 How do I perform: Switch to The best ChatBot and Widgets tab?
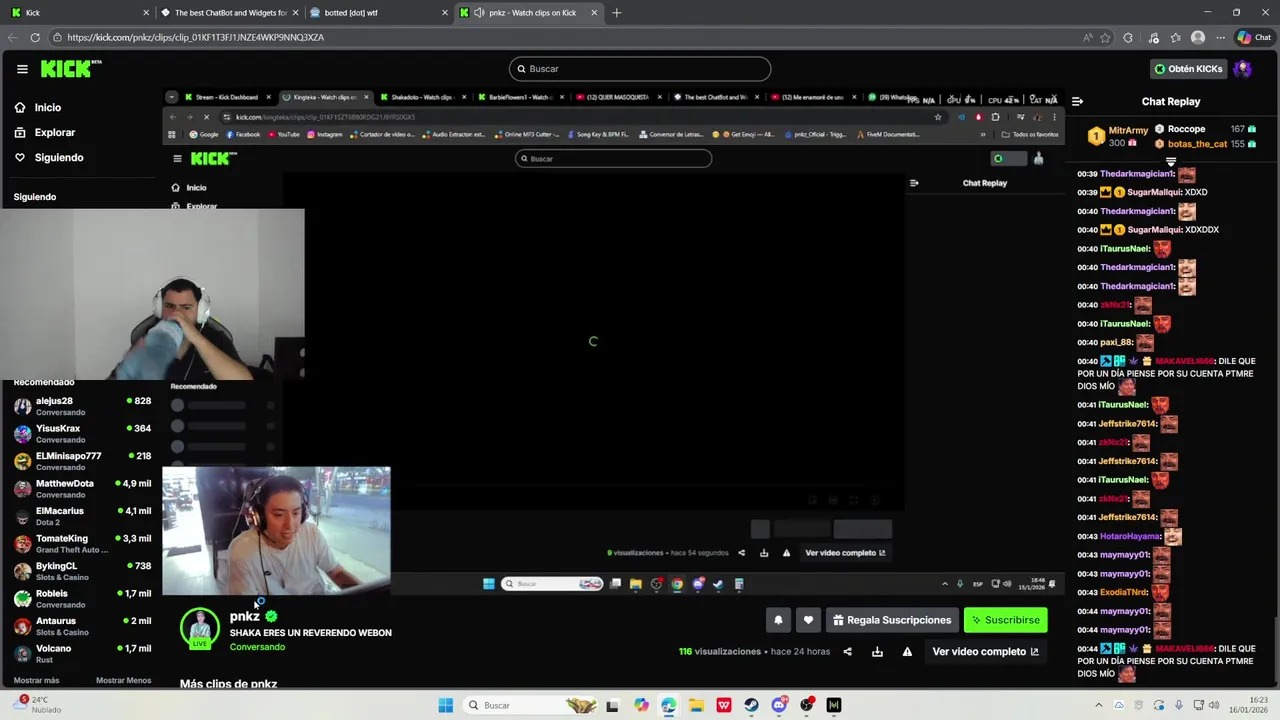point(229,13)
